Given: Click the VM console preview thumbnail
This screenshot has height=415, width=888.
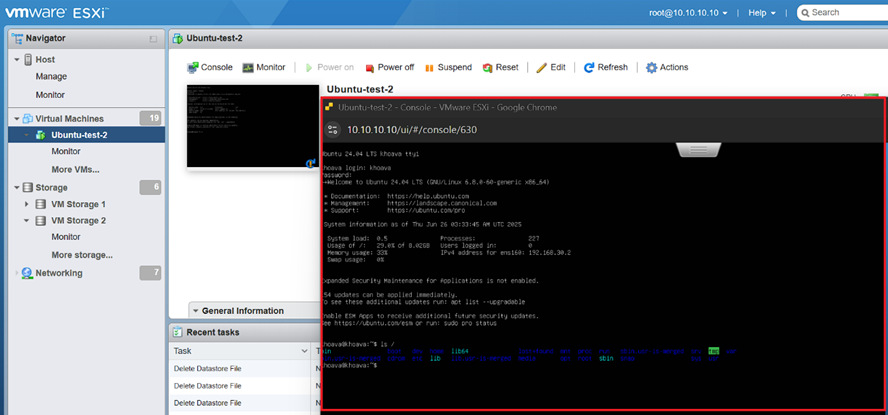Looking at the screenshot, I should [x=252, y=127].
